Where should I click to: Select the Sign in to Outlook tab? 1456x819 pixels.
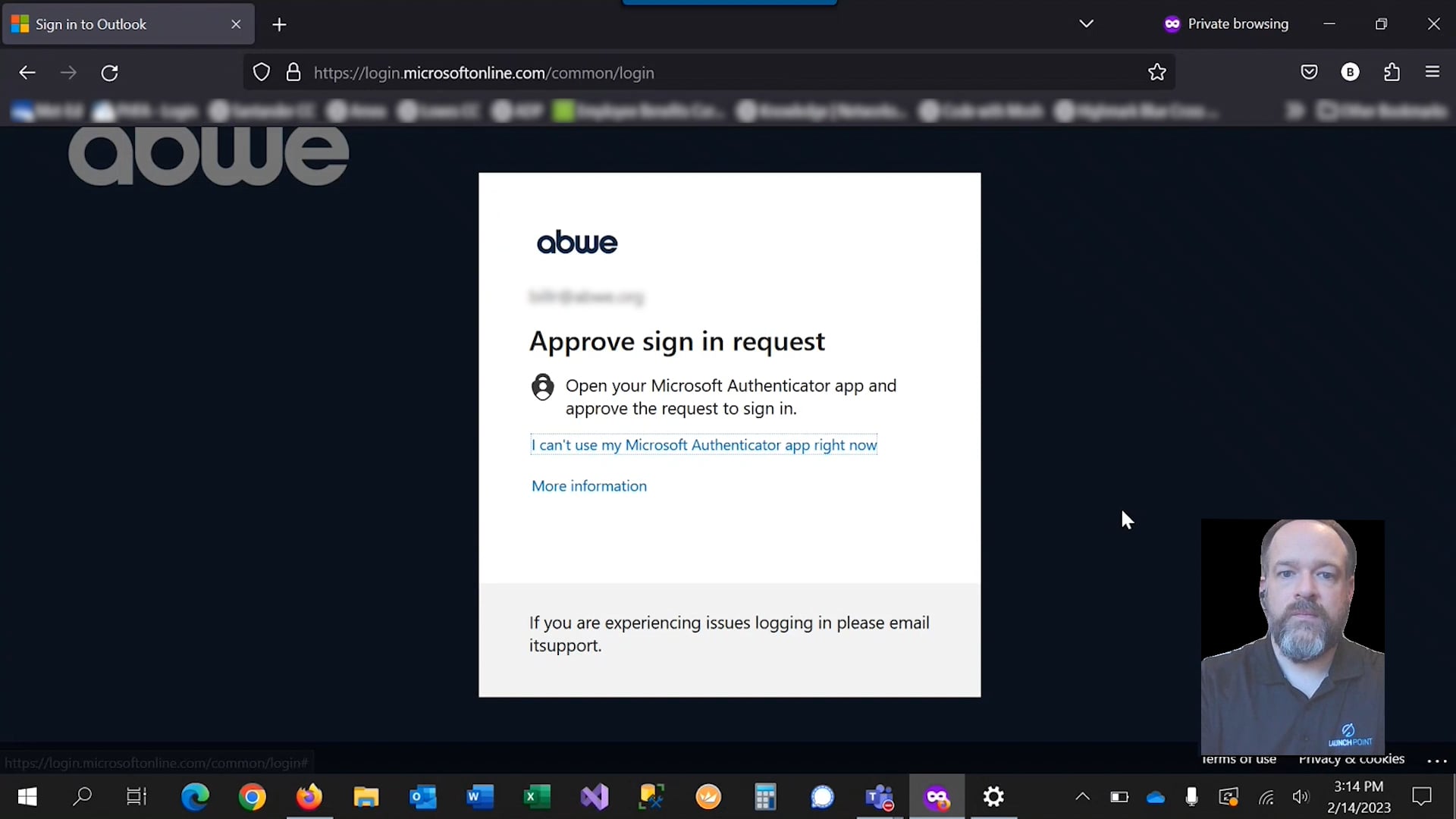tap(114, 24)
